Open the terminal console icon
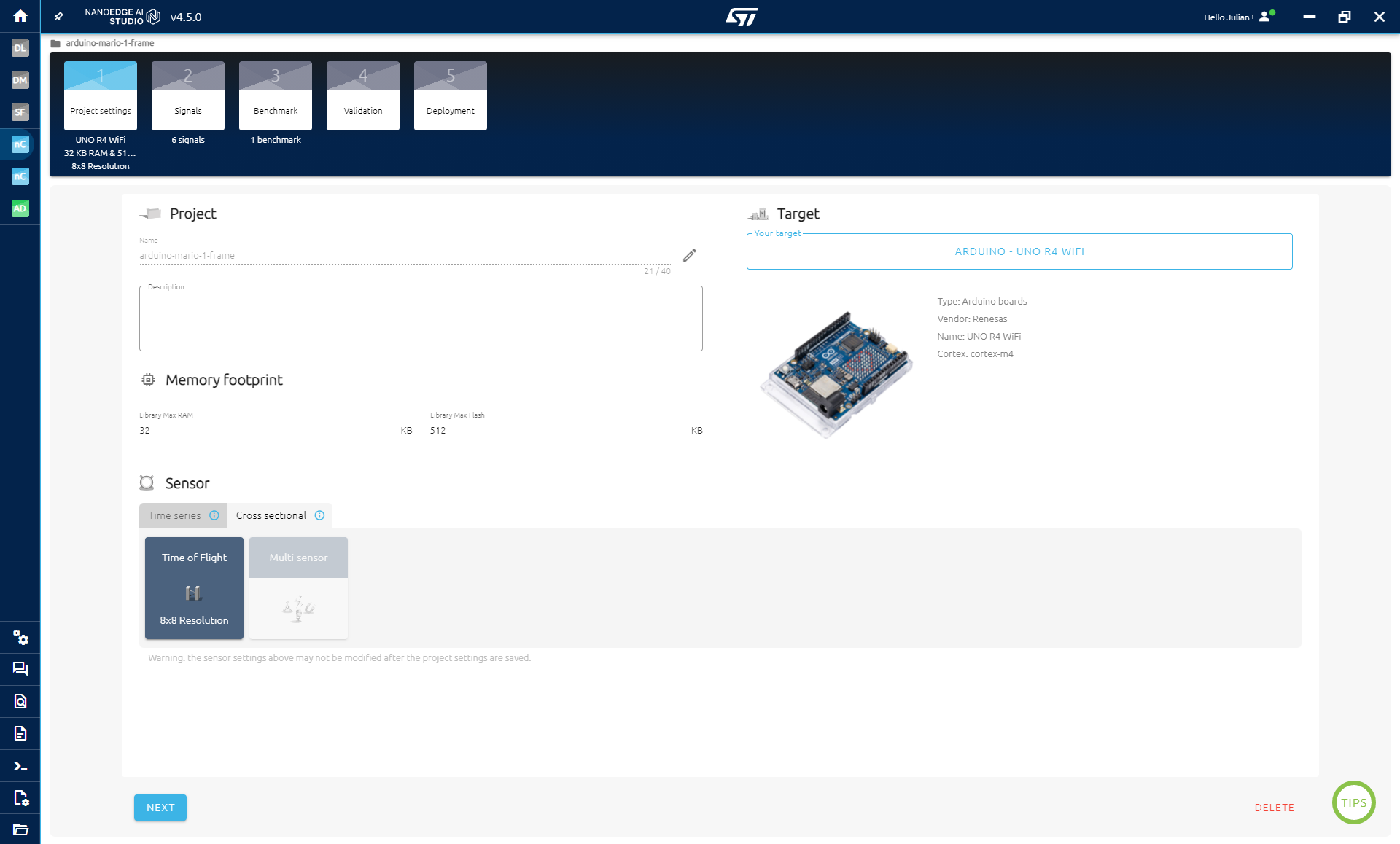Viewport: 1400px width, 844px height. [x=20, y=766]
